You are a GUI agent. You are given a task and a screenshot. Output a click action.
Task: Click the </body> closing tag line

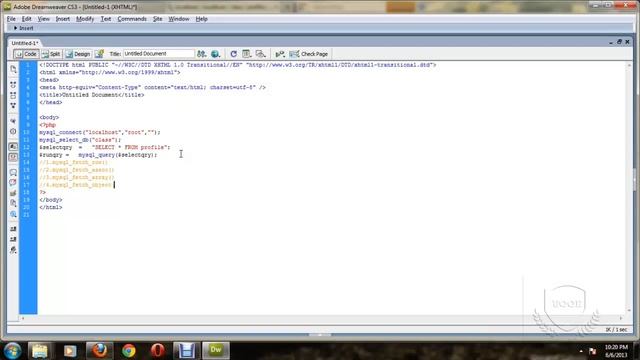(51, 200)
